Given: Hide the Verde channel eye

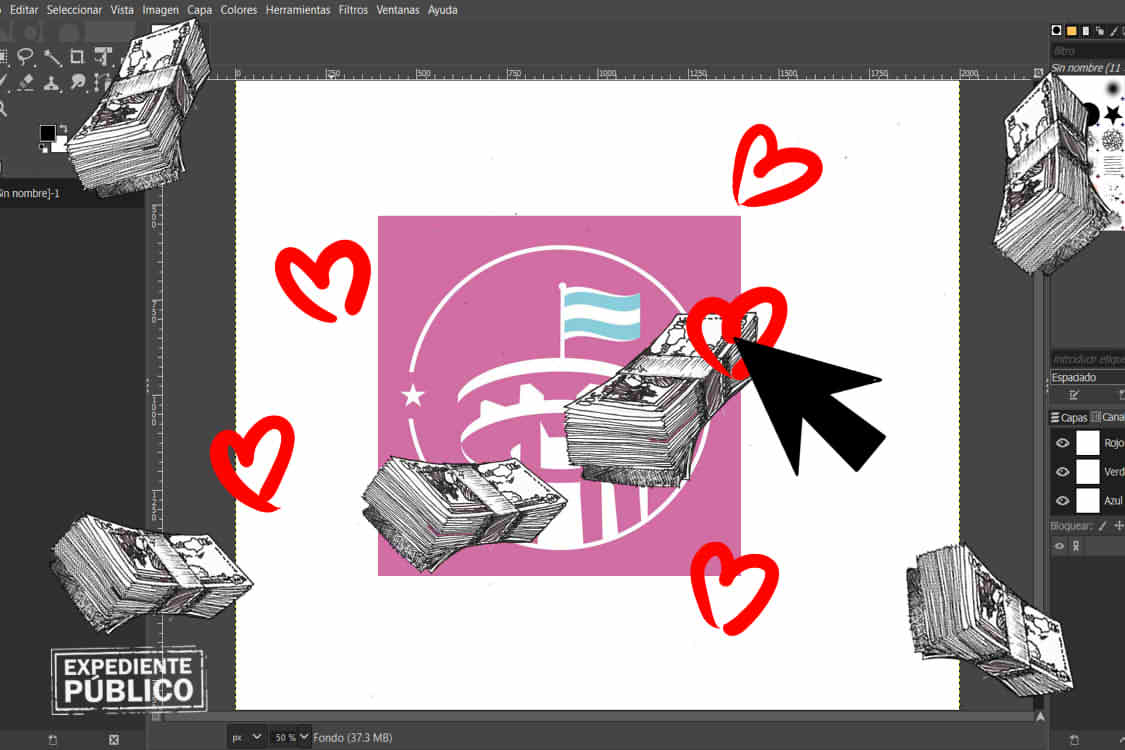Looking at the screenshot, I should (1063, 472).
